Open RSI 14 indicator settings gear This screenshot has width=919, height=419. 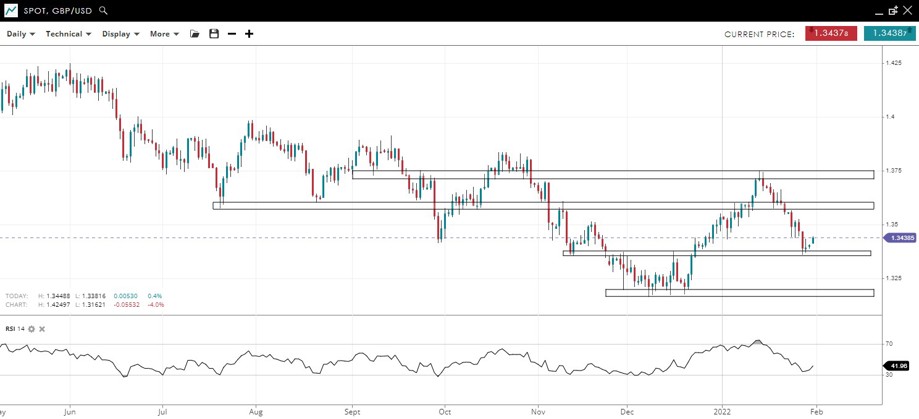[32, 329]
